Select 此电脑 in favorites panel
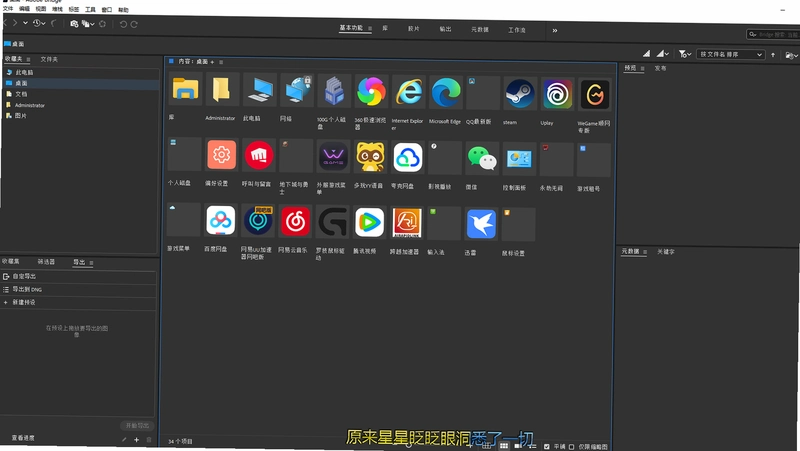The height and width of the screenshot is (451, 800). [24, 72]
